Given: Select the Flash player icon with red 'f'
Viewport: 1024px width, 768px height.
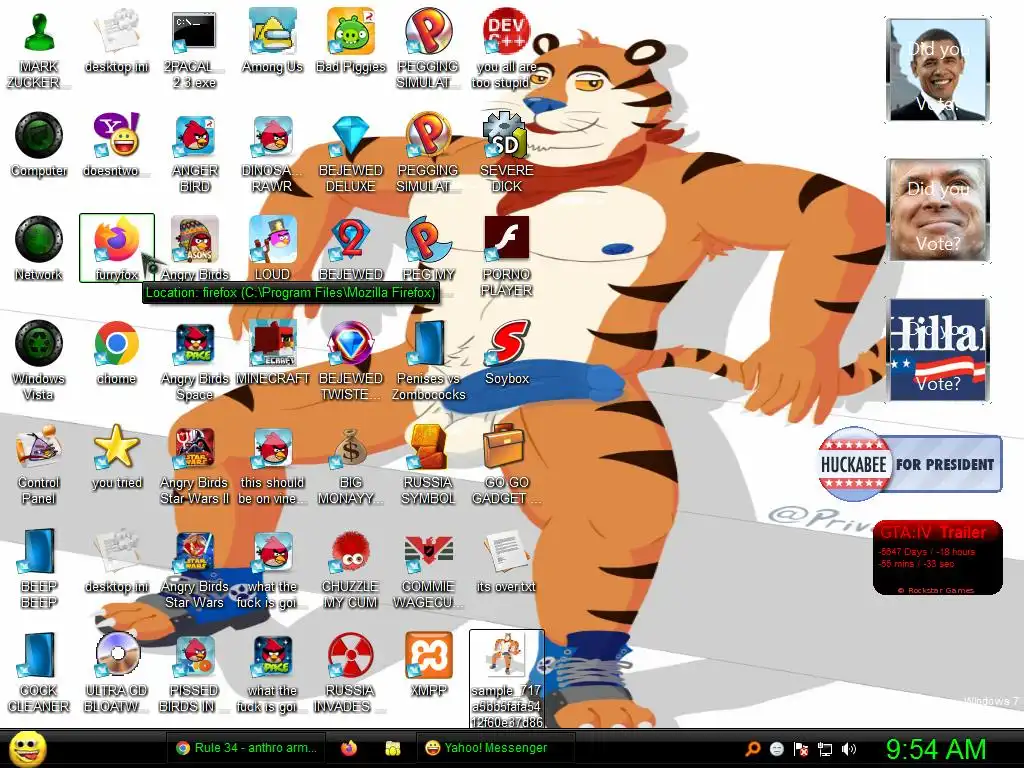Looking at the screenshot, I should click(506, 238).
